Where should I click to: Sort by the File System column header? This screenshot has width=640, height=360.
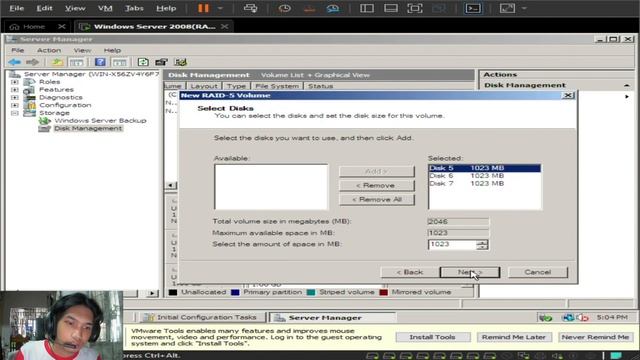pos(277,86)
